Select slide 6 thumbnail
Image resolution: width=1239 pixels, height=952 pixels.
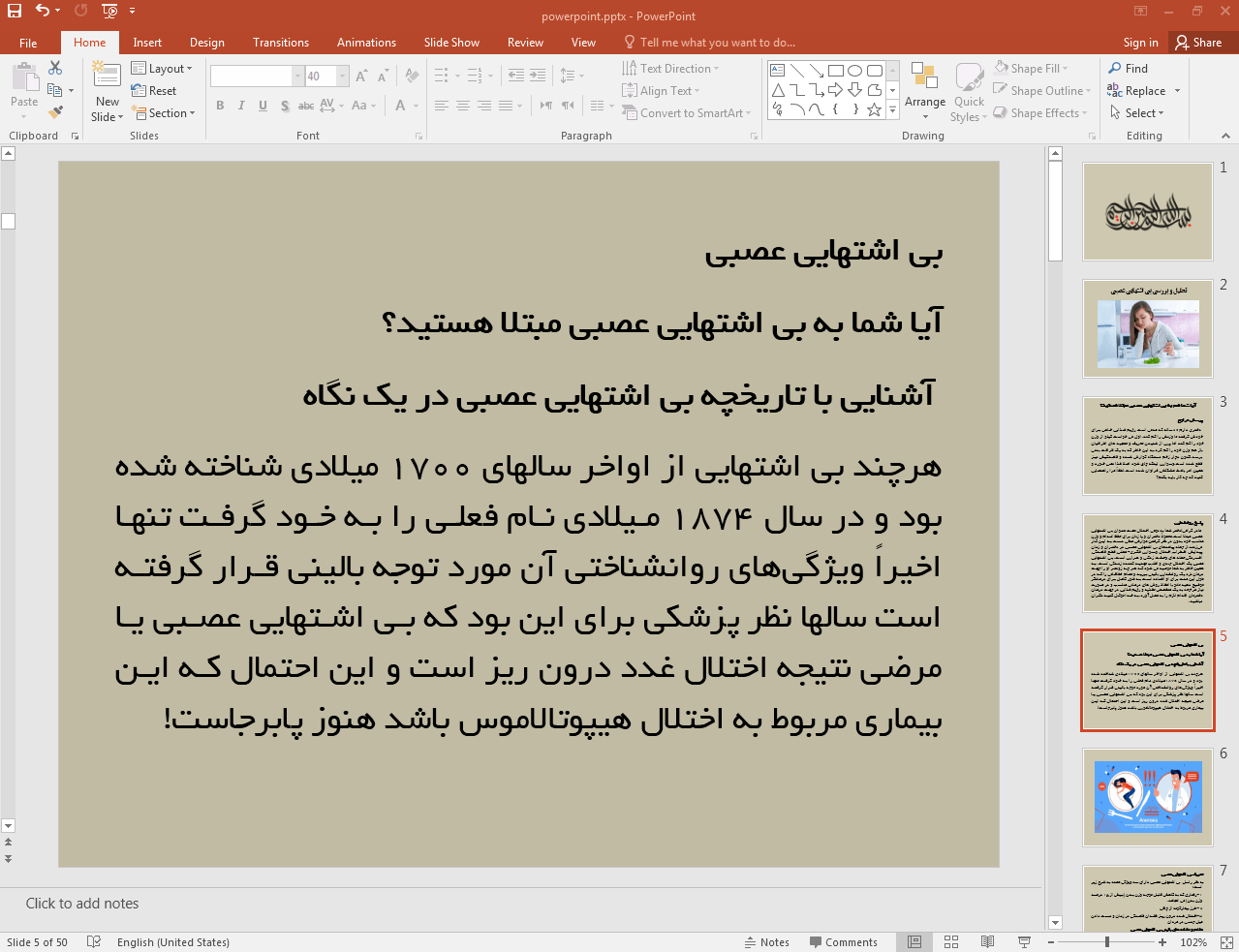1147,797
